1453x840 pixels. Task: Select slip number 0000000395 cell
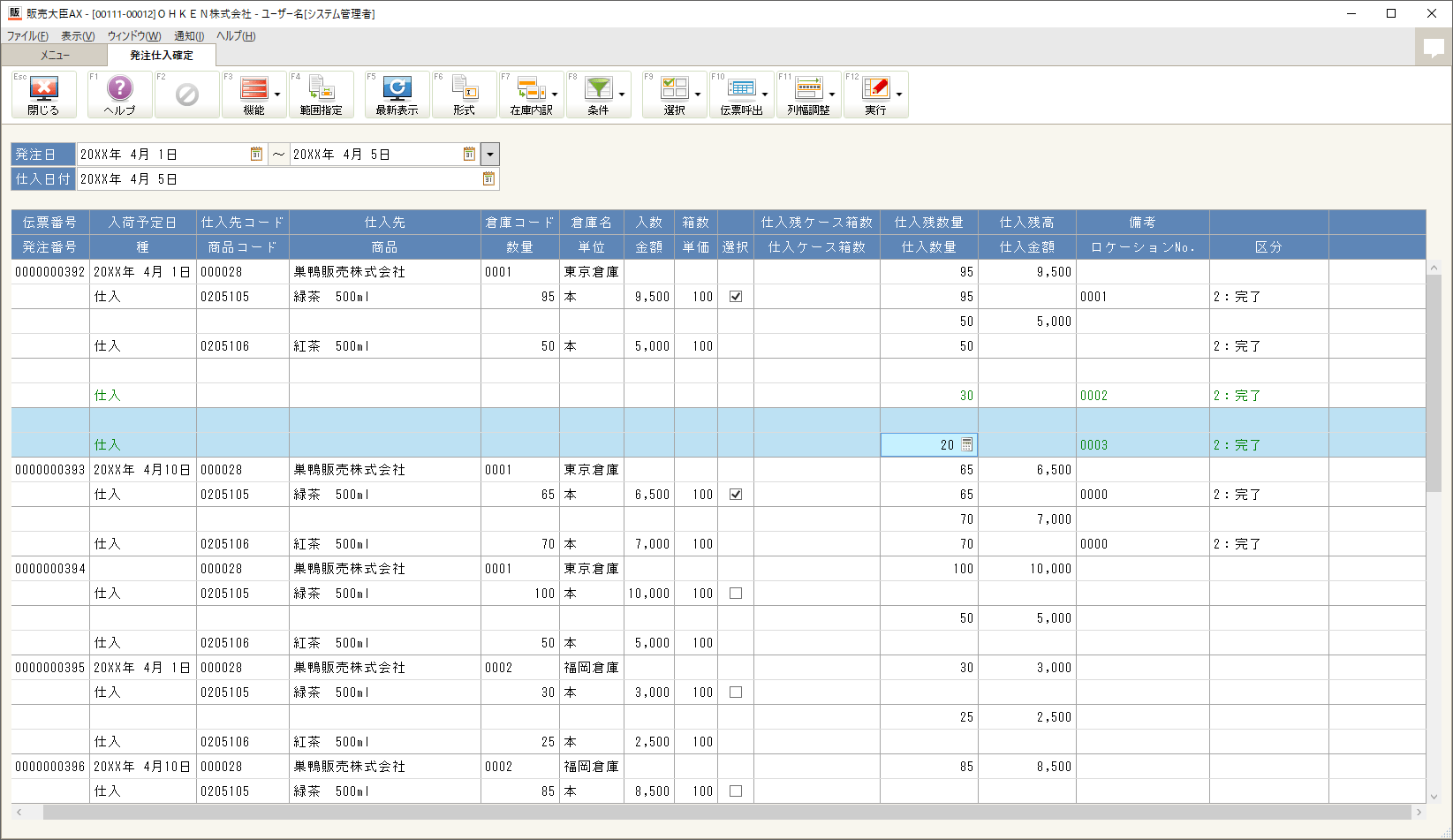pyautogui.click(x=50, y=668)
